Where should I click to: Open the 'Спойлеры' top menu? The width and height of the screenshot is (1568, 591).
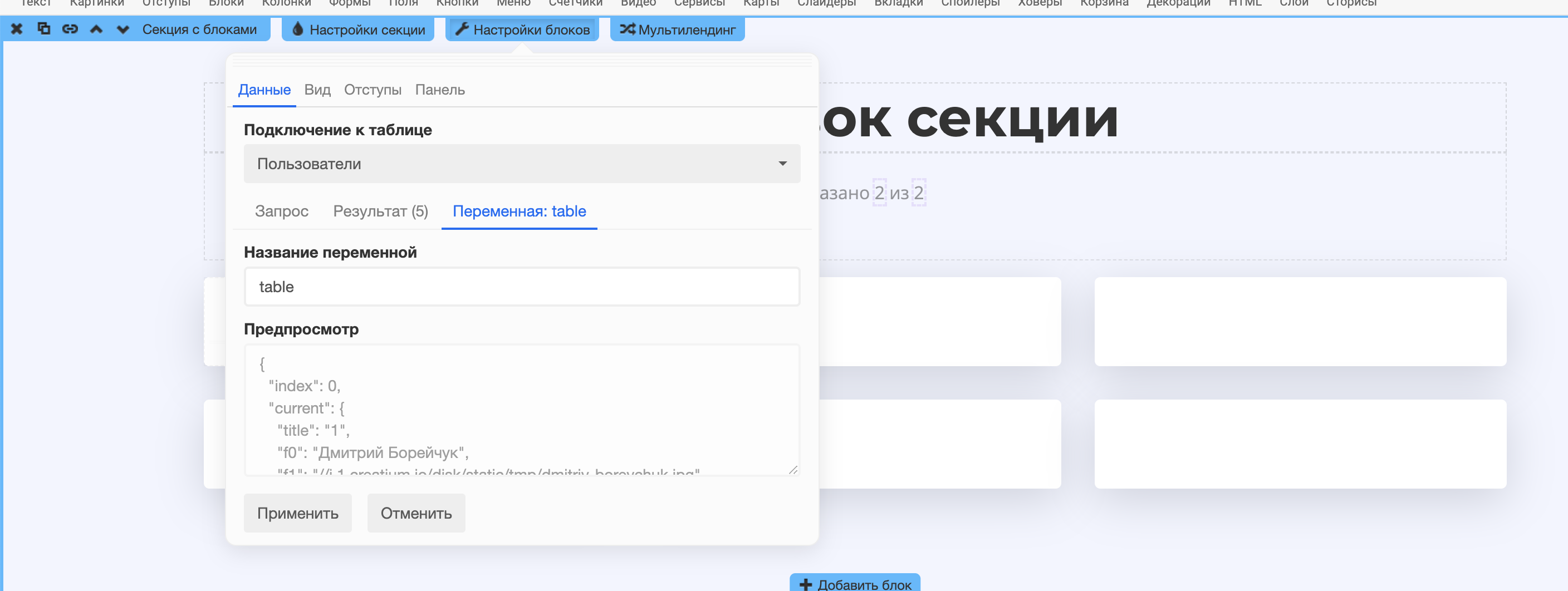point(971,3)
